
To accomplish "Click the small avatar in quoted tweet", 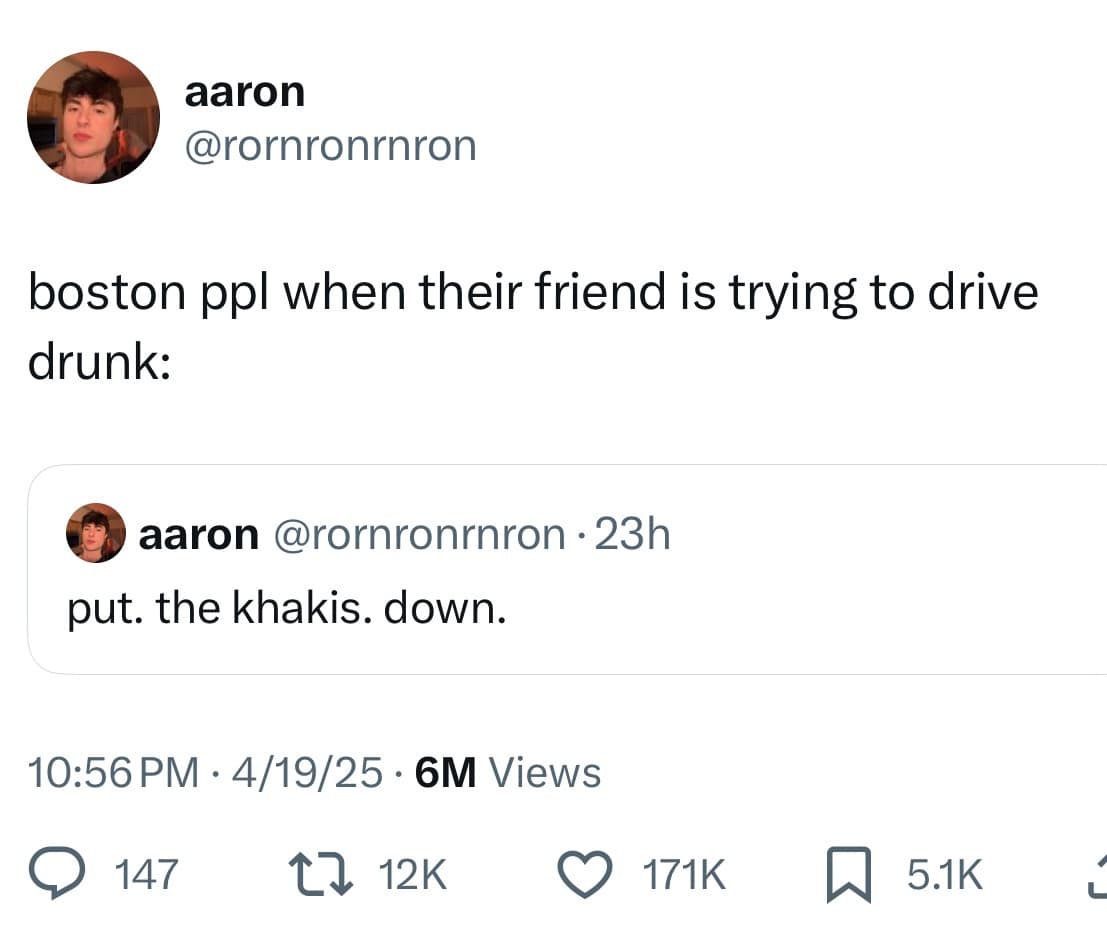I will tap(96, 532).
